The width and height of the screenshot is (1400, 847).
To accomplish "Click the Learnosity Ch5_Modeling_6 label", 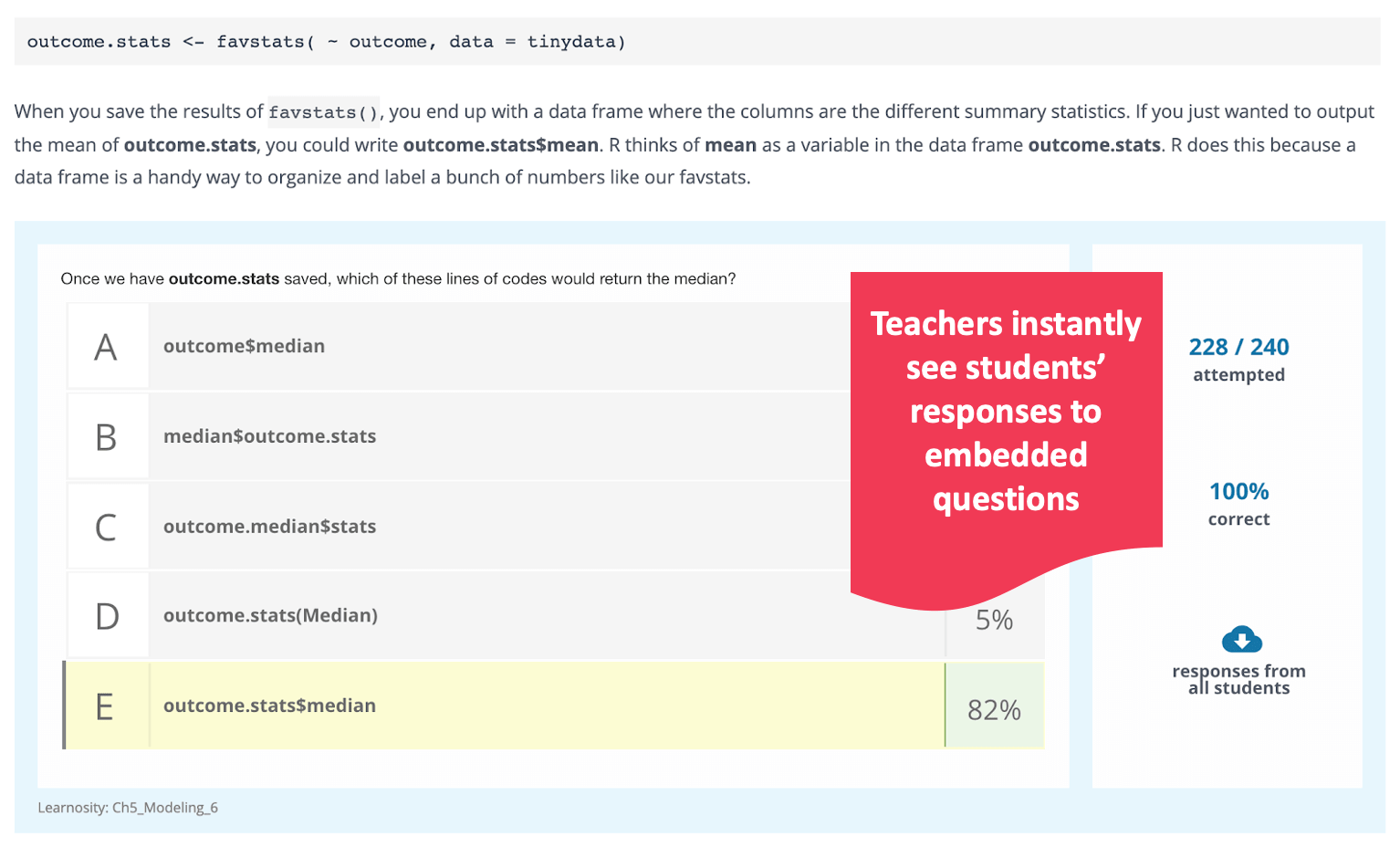I will [x=128, y=807].
